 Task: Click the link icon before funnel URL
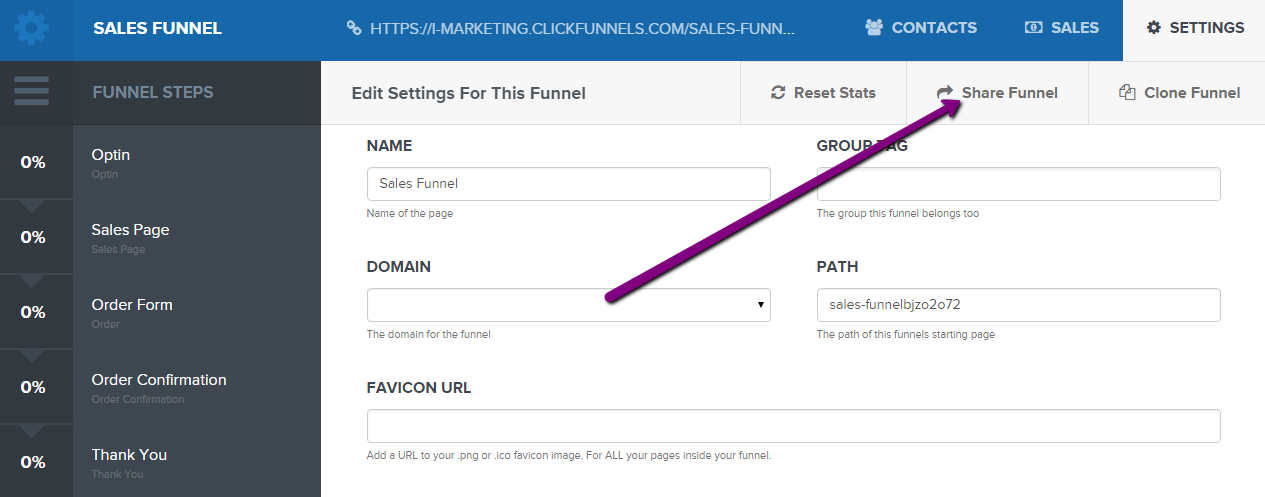pyautogui.click(x=353, y=28)
